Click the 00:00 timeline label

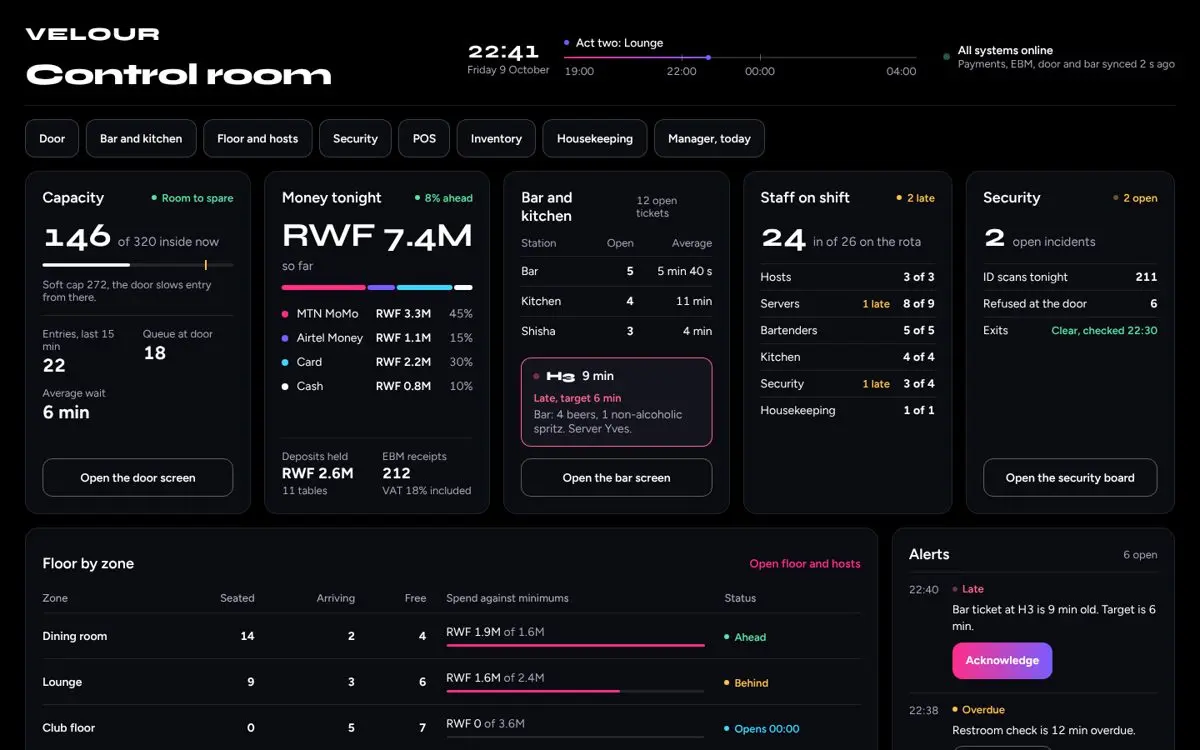[x=760, y=72]
